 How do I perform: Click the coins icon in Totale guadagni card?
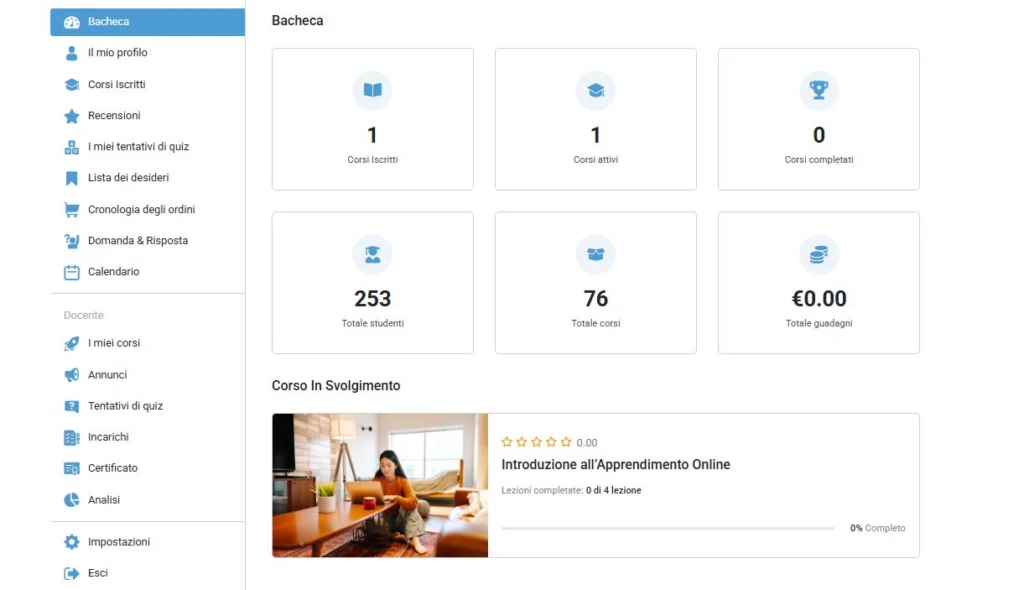pyautogui.click(x=818, y=255)
